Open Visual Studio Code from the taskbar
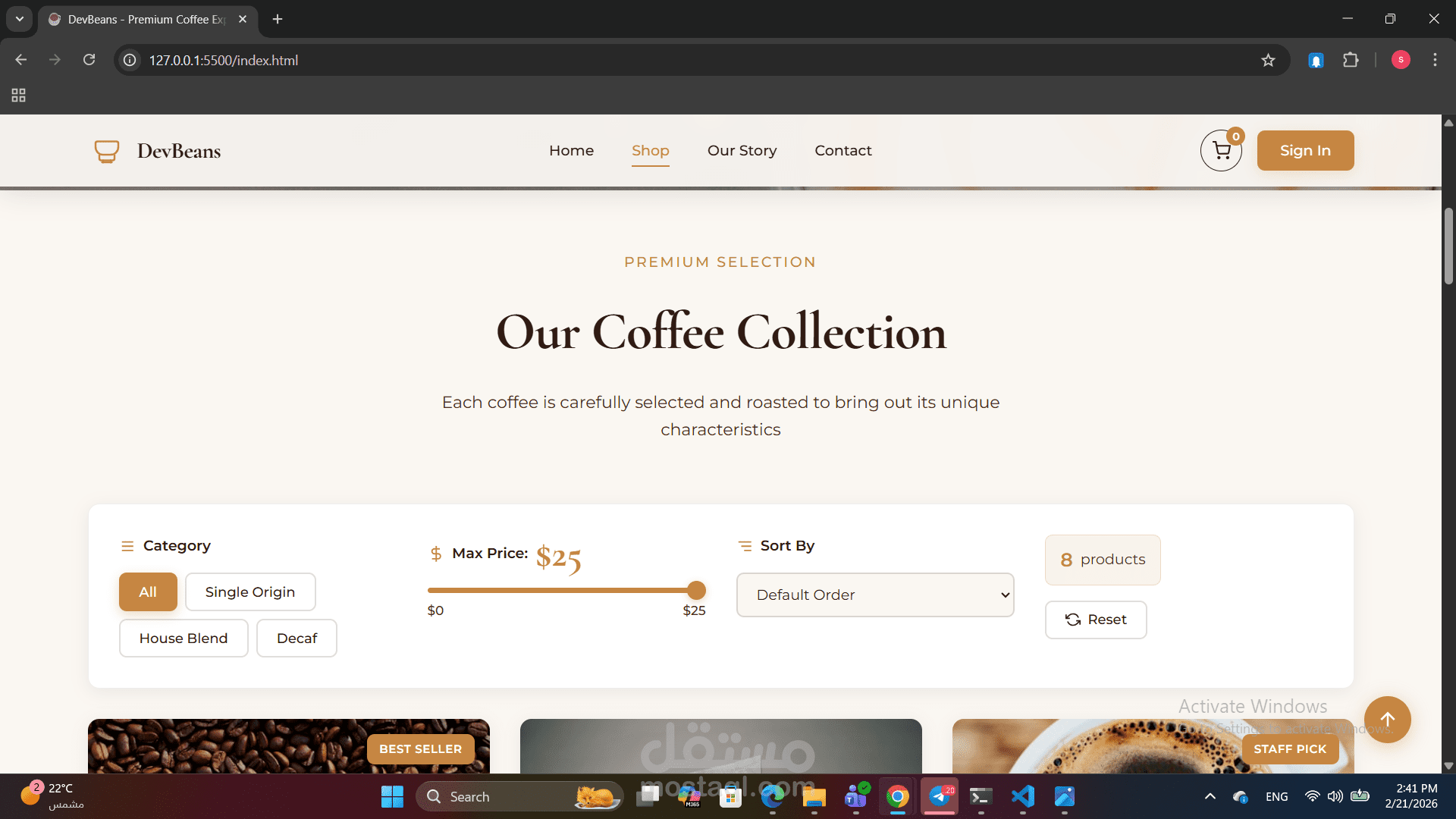1456x819 pixels. pyautogui.click(x=1022, y=796)
